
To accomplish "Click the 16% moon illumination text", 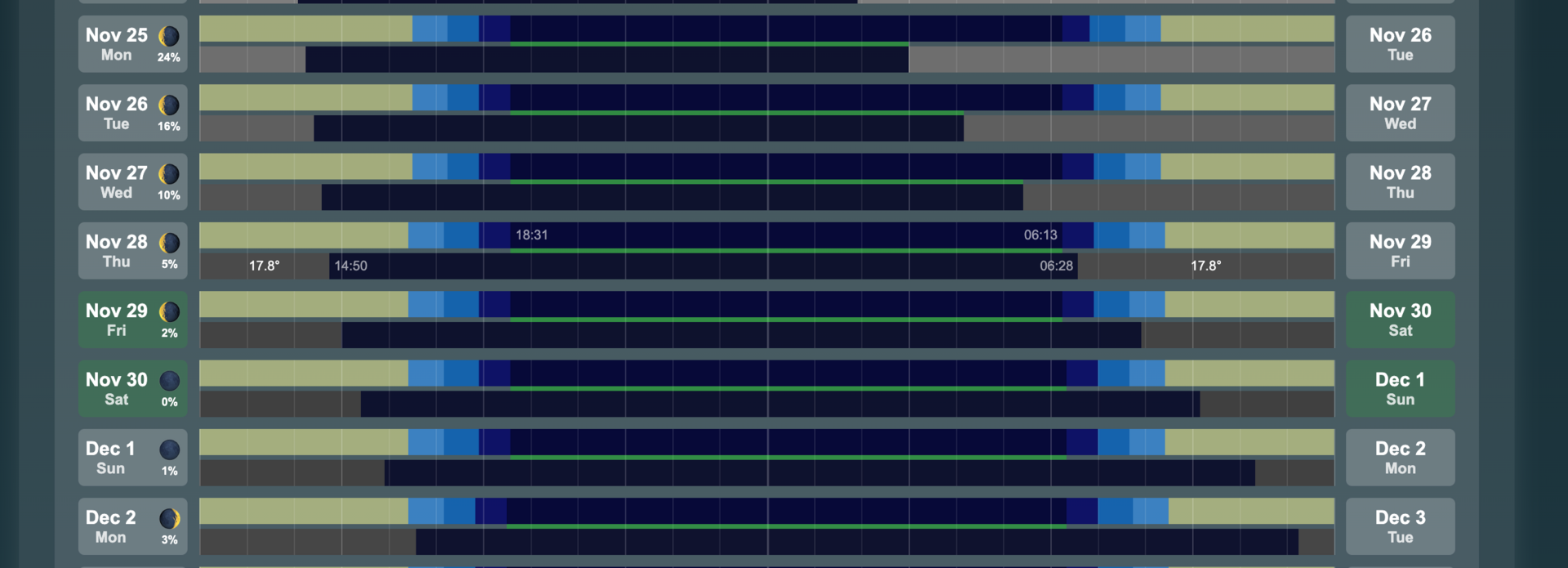I will [x=169, y=127].
